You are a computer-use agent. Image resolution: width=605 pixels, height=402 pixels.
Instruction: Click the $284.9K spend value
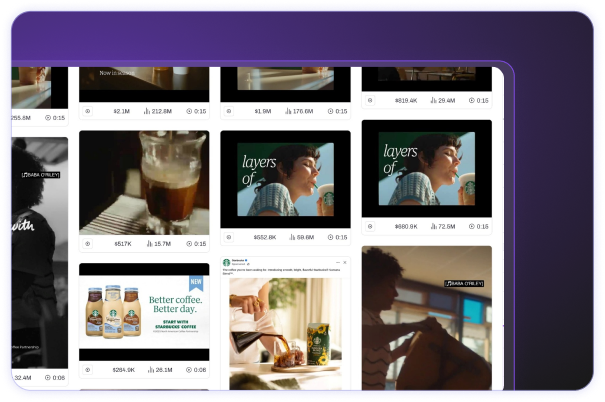pyautogui.click(x=124, y=369)
